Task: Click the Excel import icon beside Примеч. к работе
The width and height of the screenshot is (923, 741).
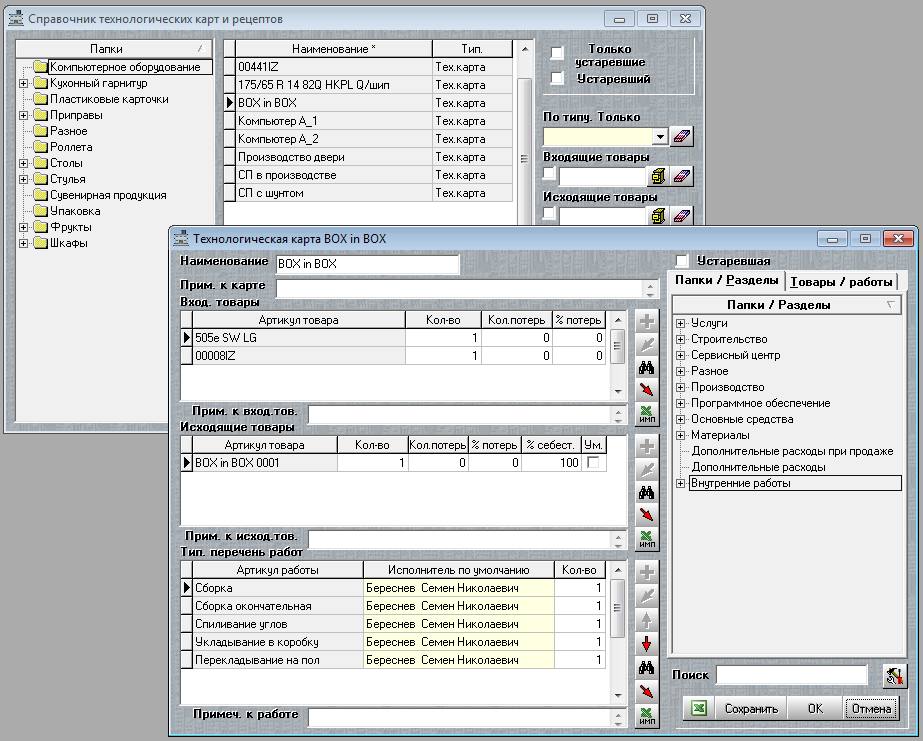Action: click(646, 715)
